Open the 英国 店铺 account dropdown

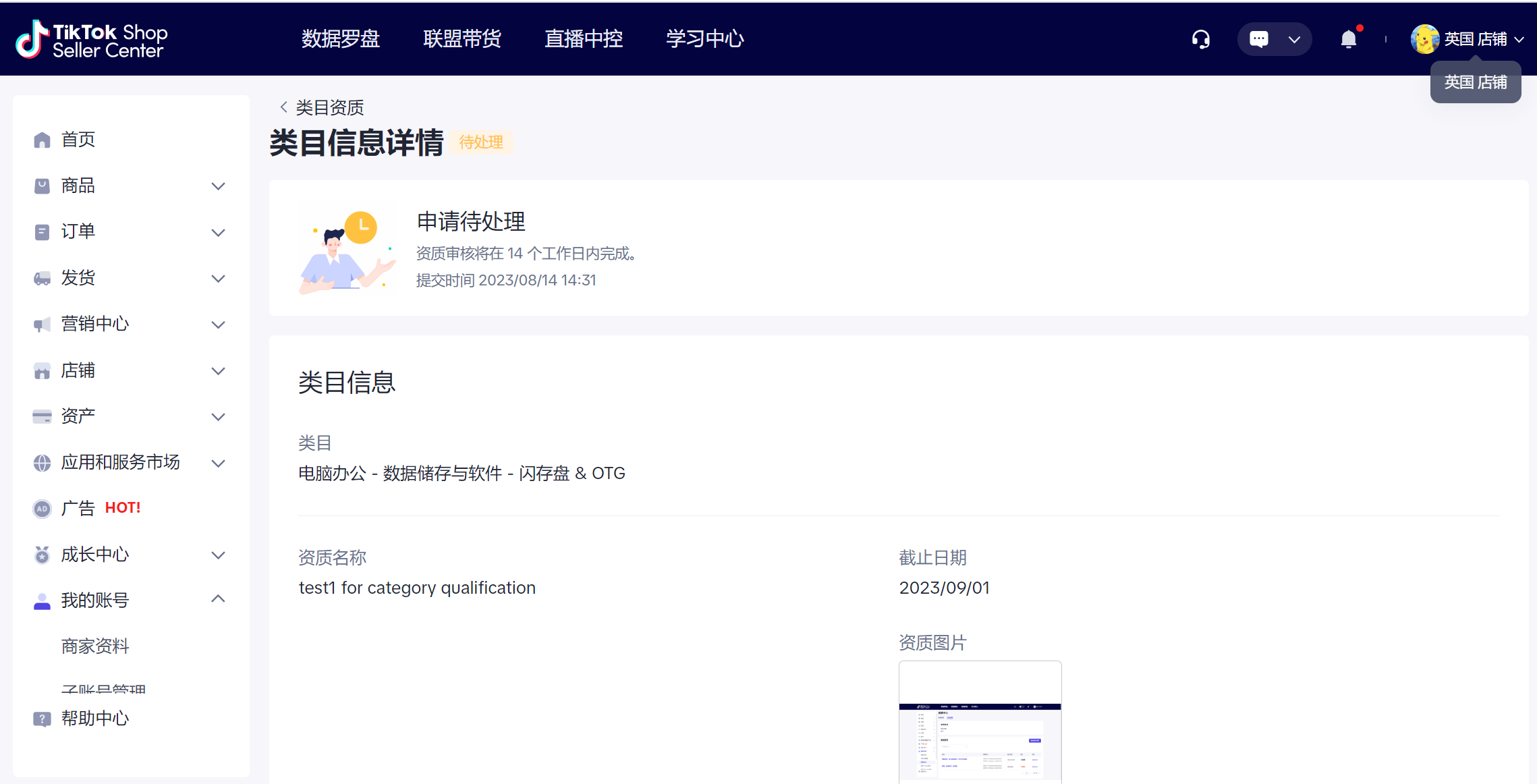pos(1519,39)
